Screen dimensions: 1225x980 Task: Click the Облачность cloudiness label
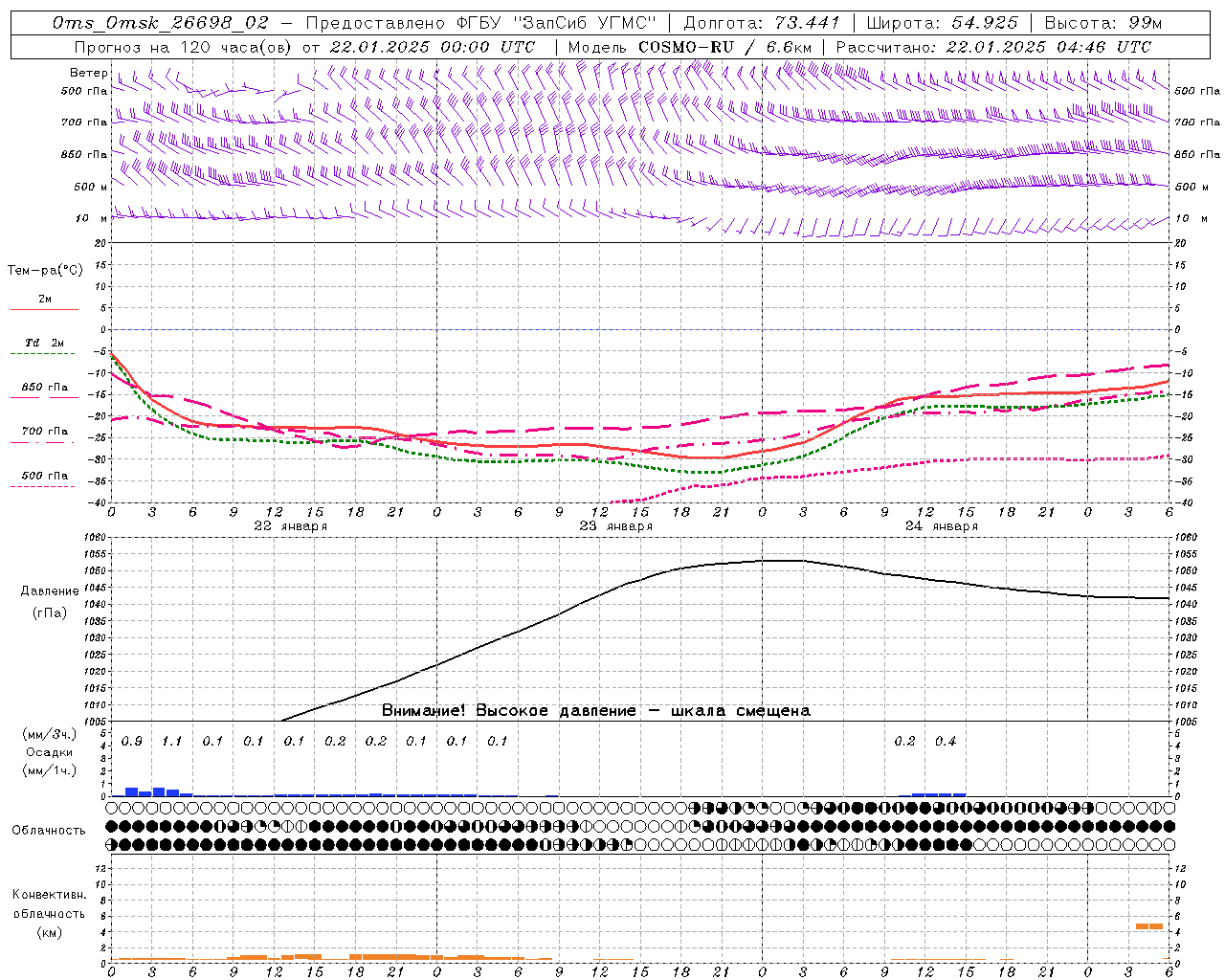[49, 831]
